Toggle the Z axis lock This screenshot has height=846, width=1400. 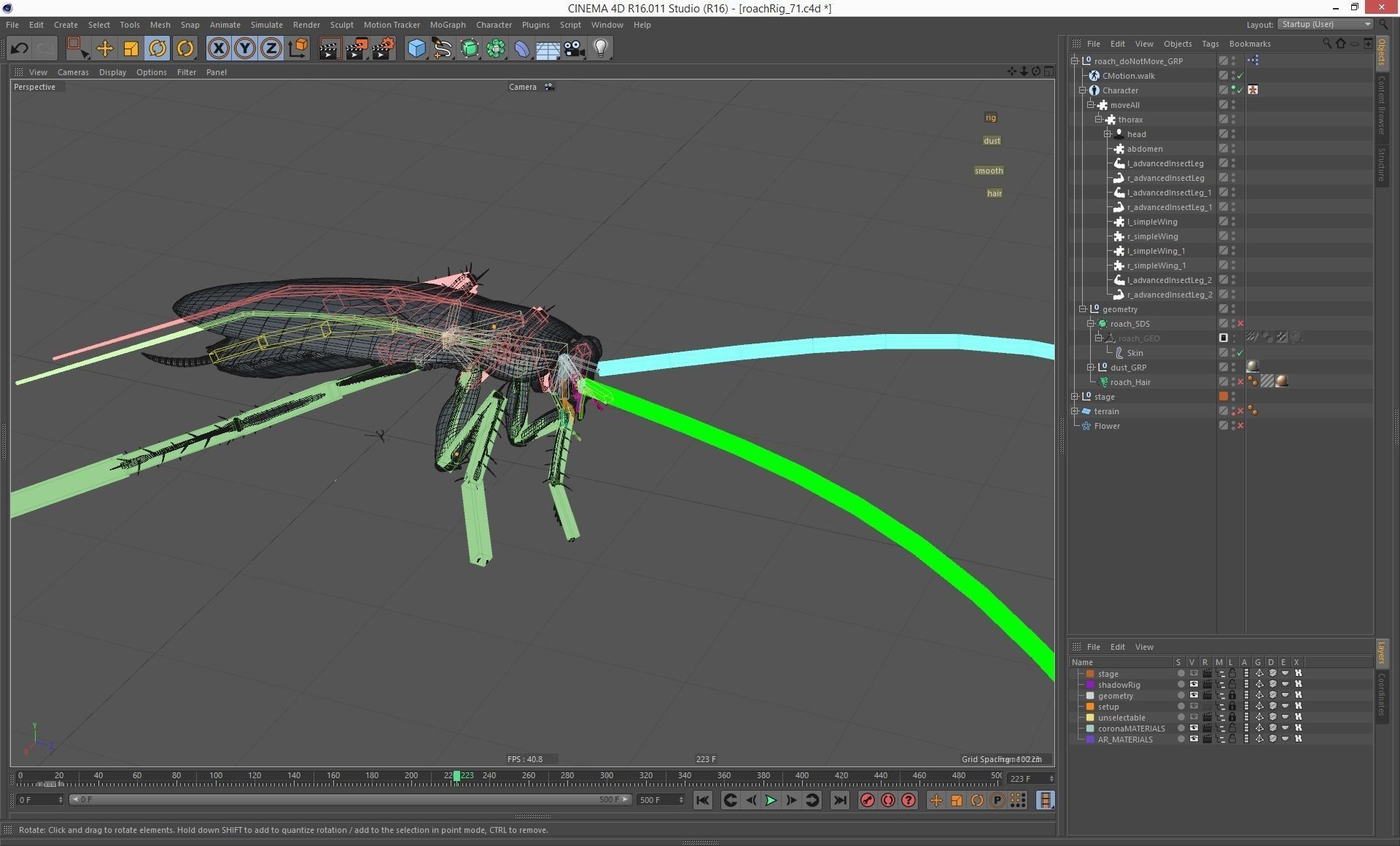[x=271, y=49]
